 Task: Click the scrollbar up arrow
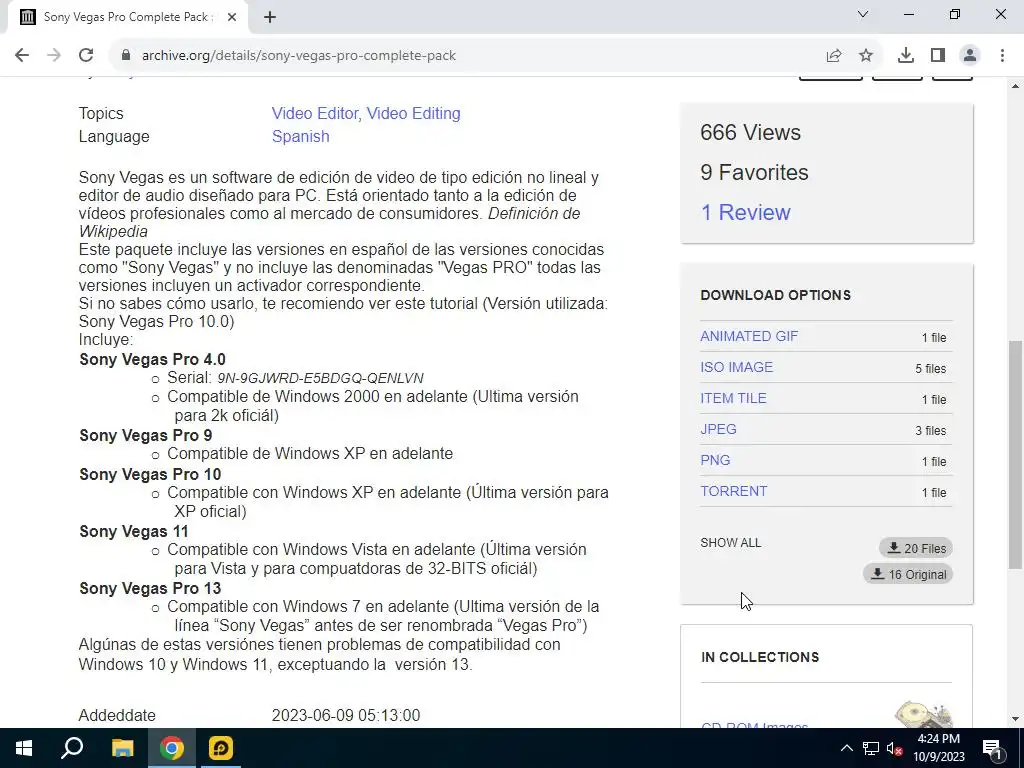[x=1015, y=86]
